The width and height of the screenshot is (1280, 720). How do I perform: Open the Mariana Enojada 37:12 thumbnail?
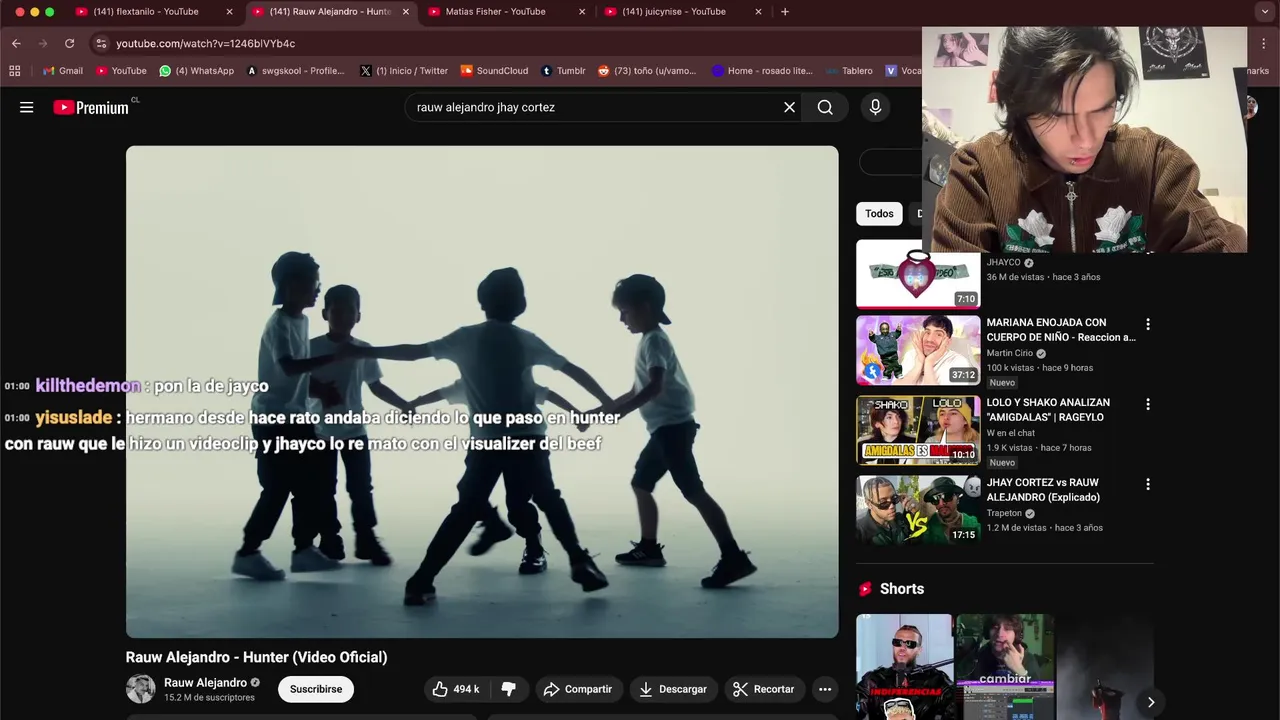(x=918, y=350)
